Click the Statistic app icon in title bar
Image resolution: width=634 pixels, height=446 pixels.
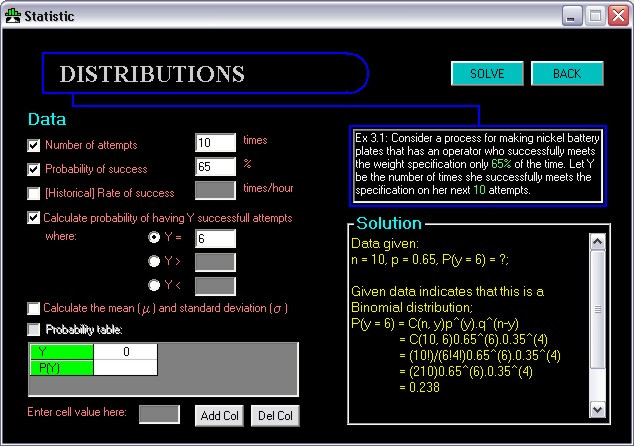[13, 16]
